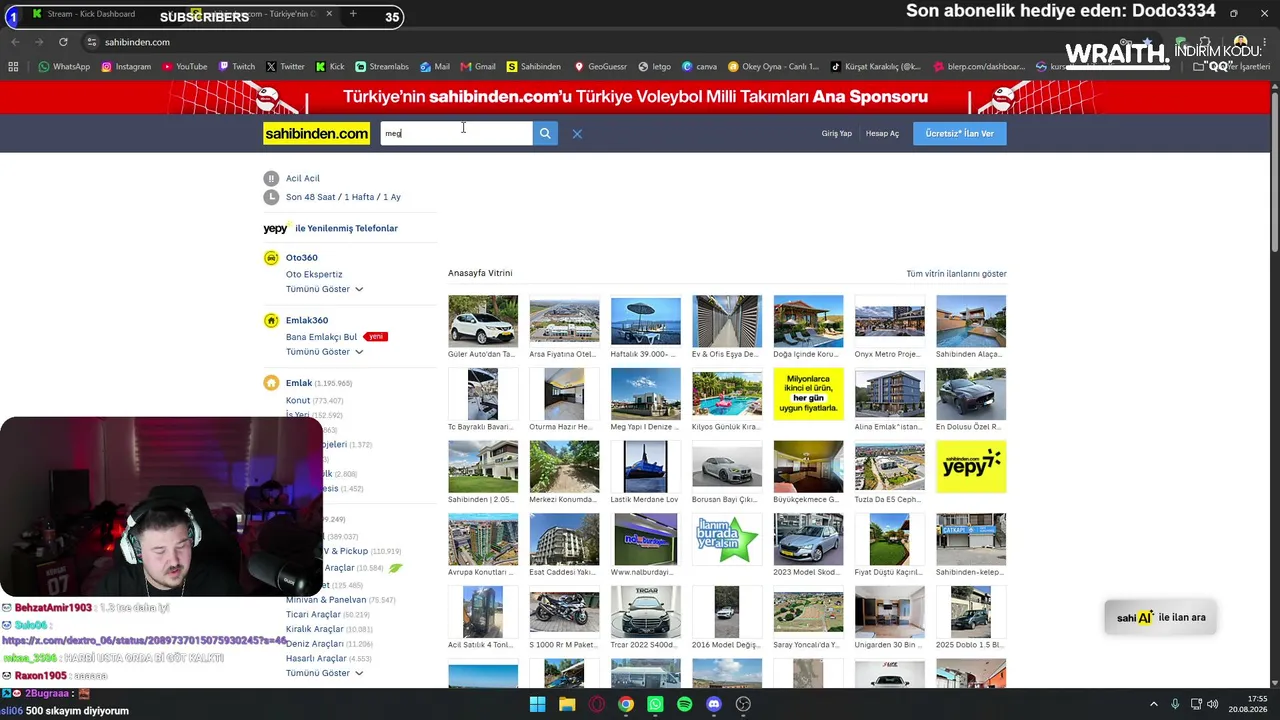Viewport: 1280px width, 720px height.
Task: Open the Trcar 2022 S400d listing thumbnail
Action: coord(645,612)
